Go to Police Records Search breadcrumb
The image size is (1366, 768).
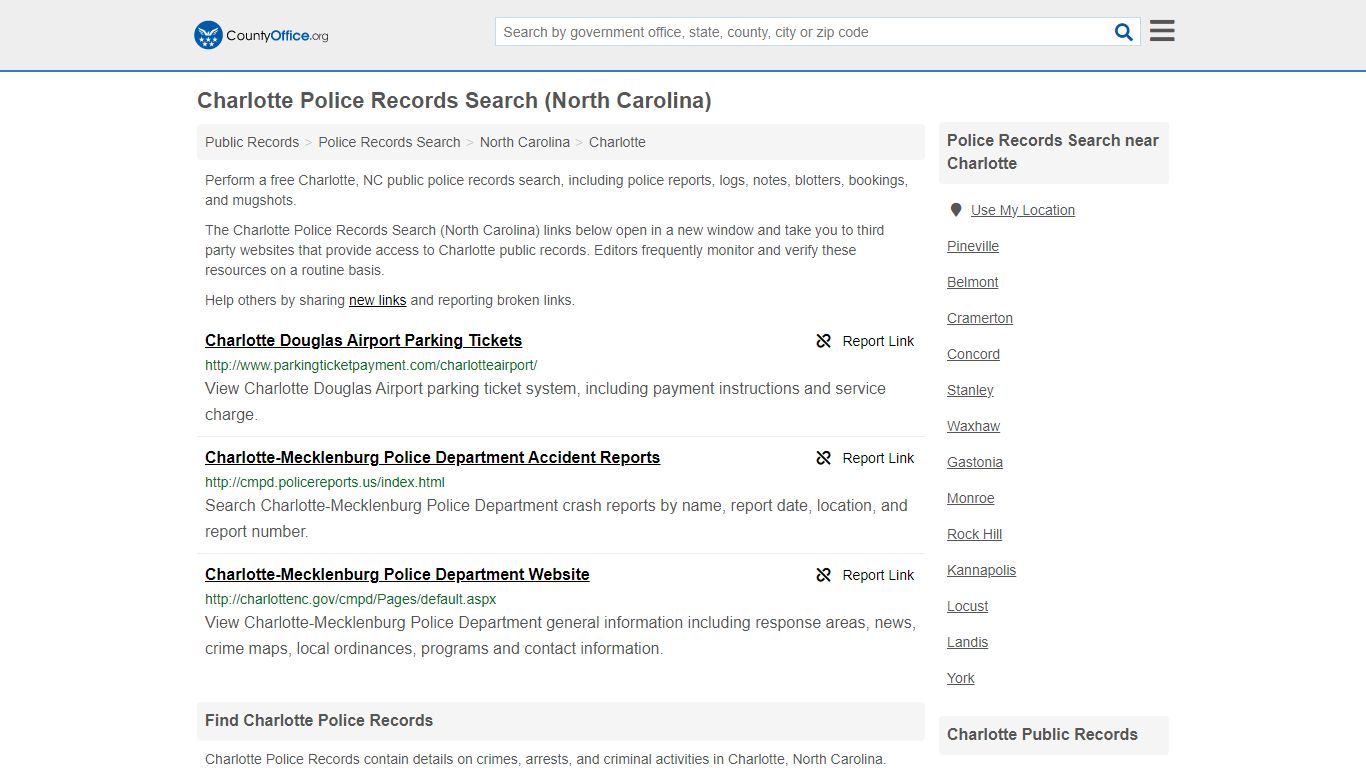(x=389, y=142)
